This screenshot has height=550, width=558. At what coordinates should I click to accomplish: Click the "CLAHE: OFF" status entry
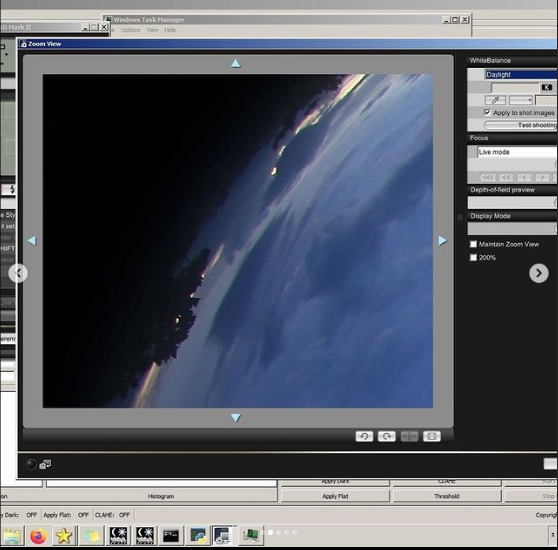(112, 515)
